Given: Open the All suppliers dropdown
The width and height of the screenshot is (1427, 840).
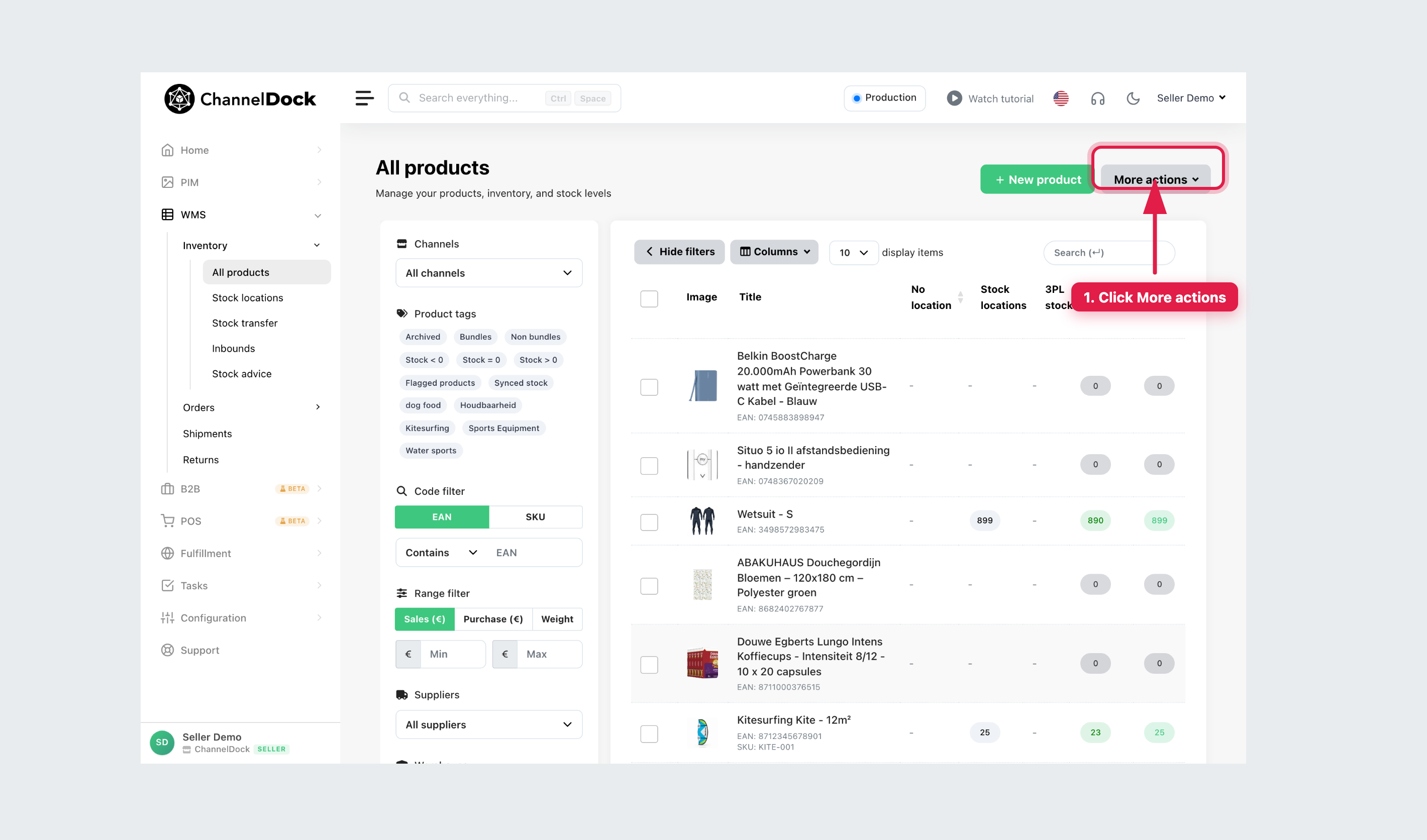Looking at the screenshot, I should click(x=489, y=724).
